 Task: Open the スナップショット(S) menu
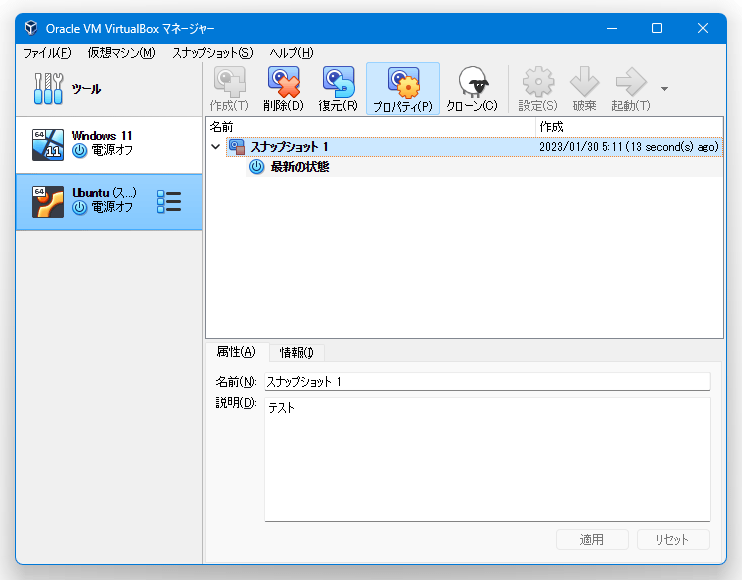212,53
